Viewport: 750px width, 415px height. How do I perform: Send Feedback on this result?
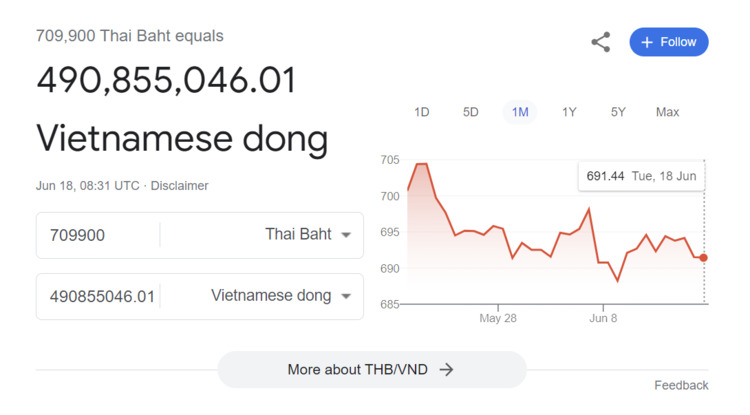(681, 385)
